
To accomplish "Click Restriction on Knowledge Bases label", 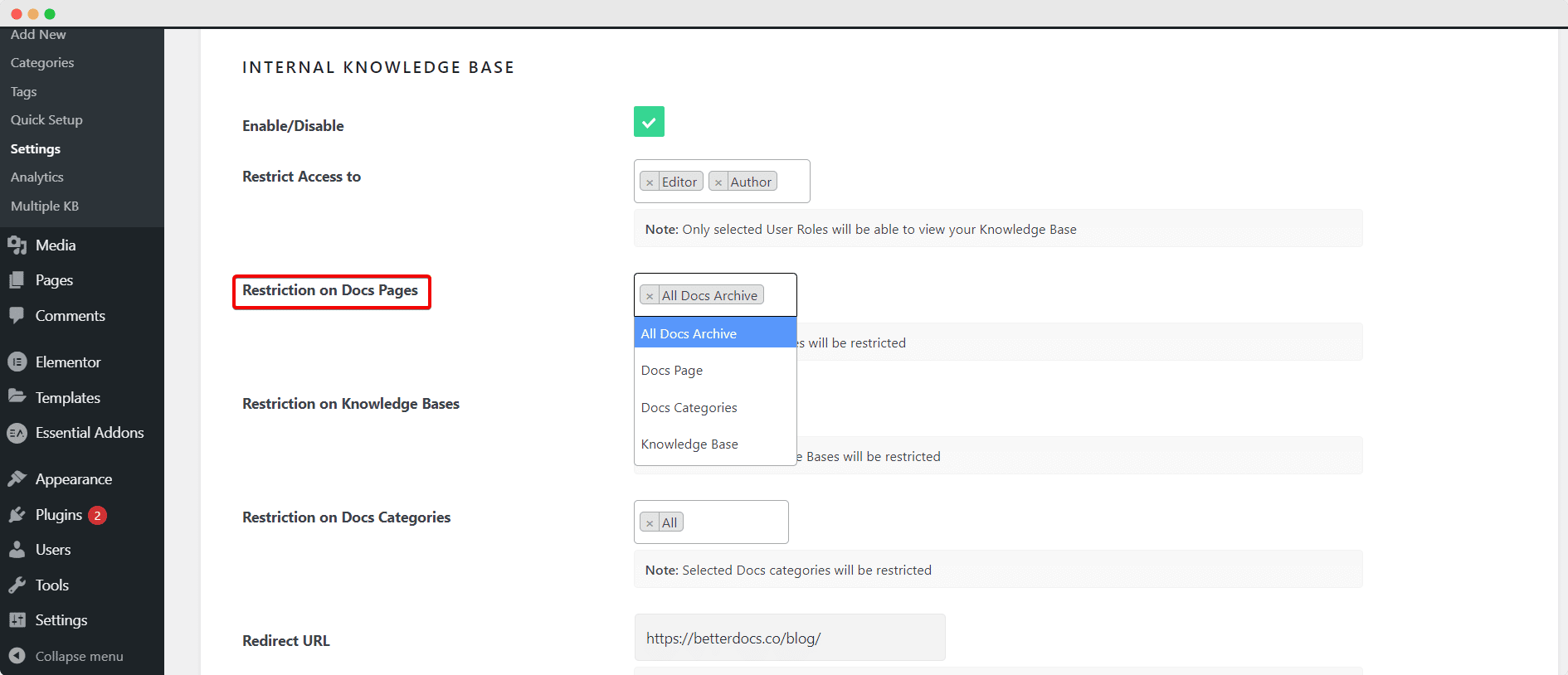I will [x=351, y=404].
